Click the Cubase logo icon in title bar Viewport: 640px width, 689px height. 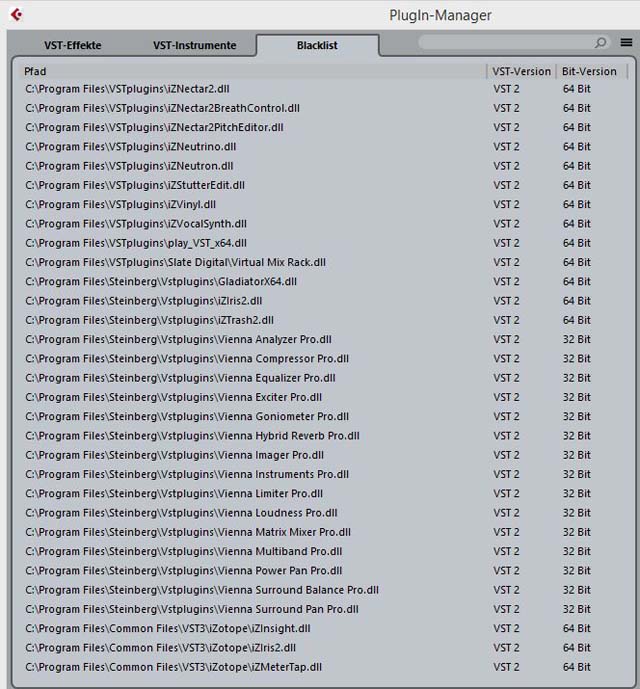pyautogui.click(x=17, y=15)
